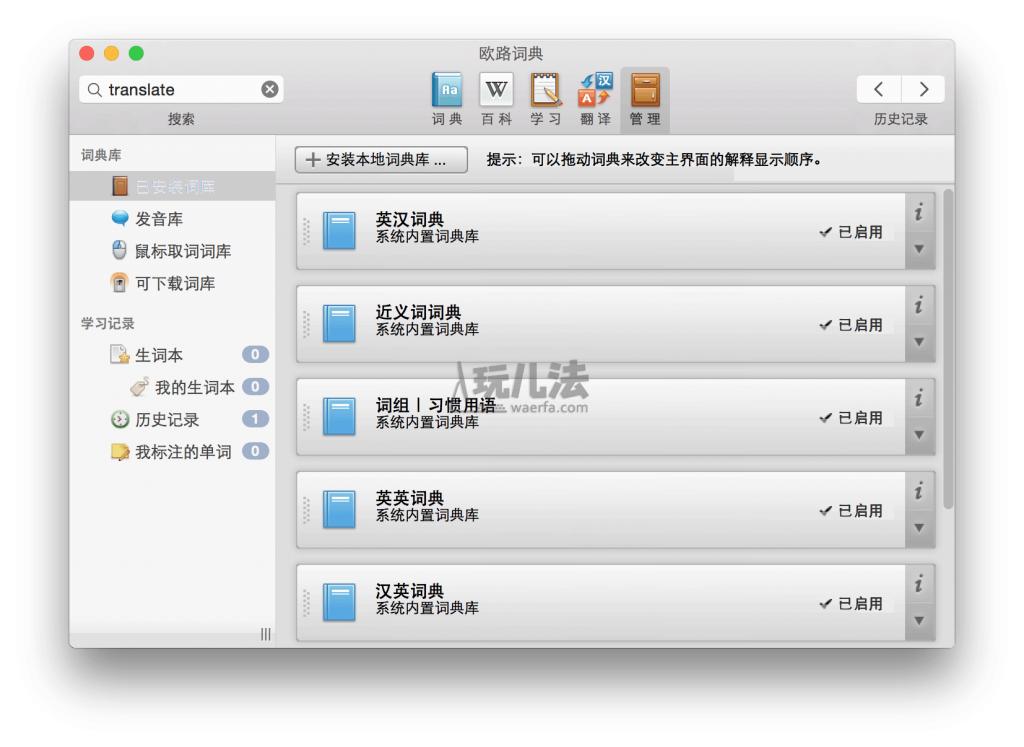Viewport: 1024px width, 747px height.
Task: Click 历史记录 count badge 1
Action: pos(255,419)
